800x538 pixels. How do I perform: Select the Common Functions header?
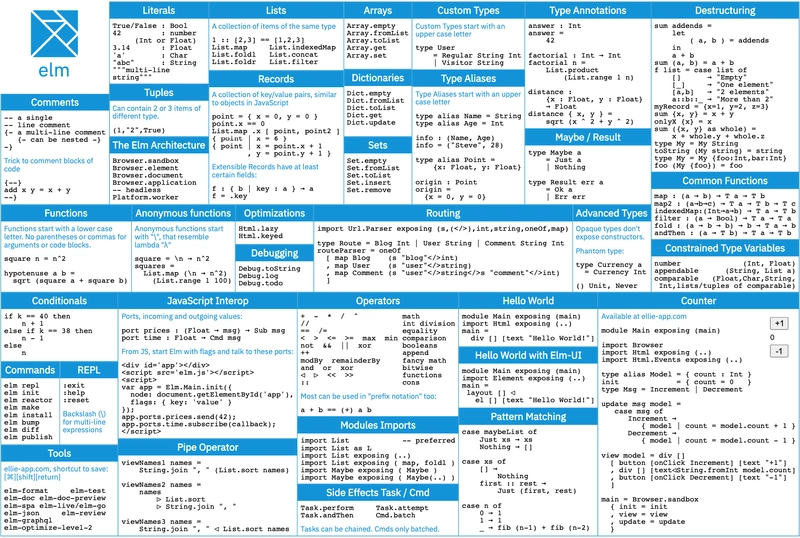[x=725, y=181]
